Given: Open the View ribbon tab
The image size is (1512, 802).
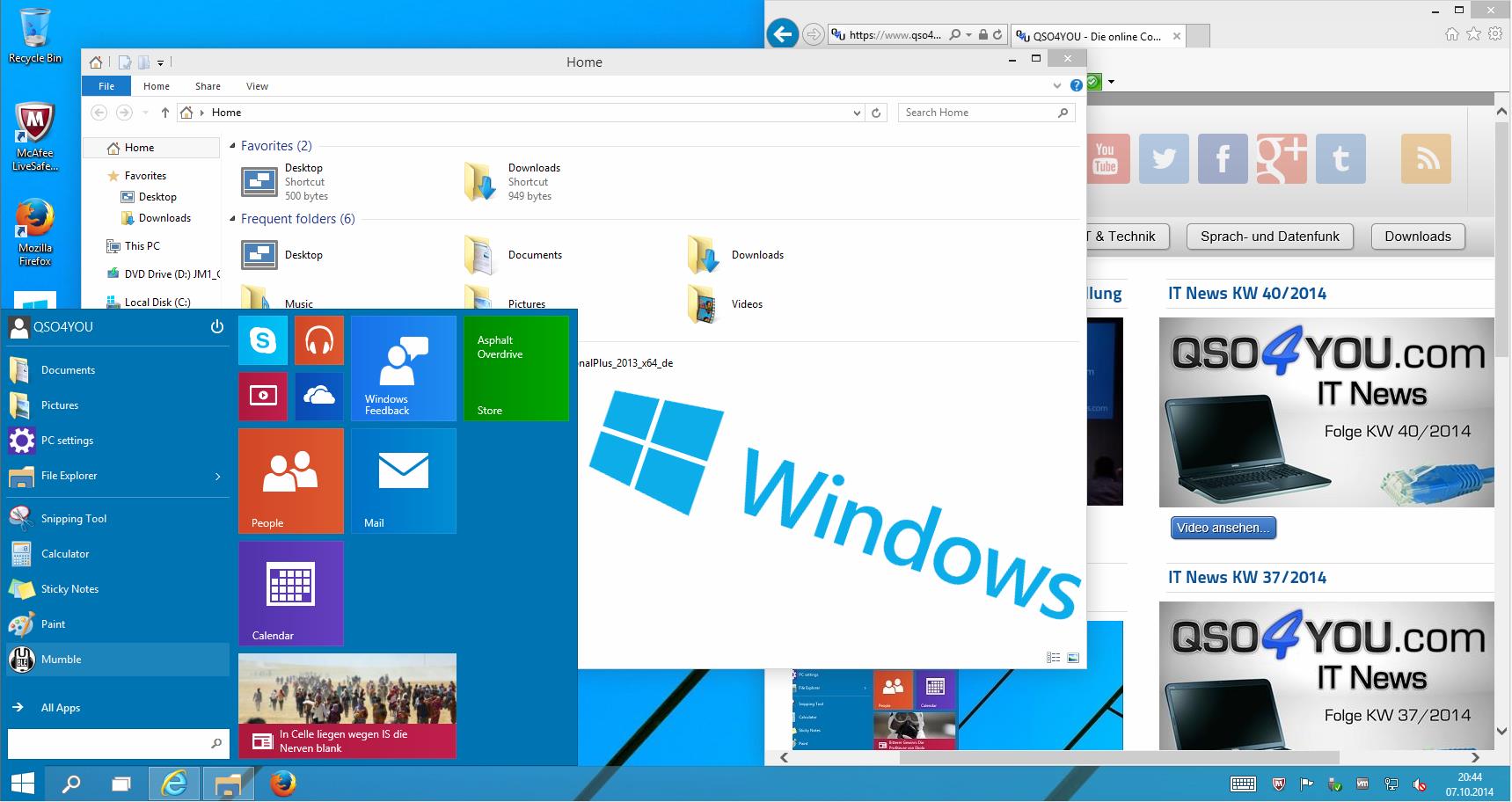Looking at the screenshot, I should click(257, 86).
